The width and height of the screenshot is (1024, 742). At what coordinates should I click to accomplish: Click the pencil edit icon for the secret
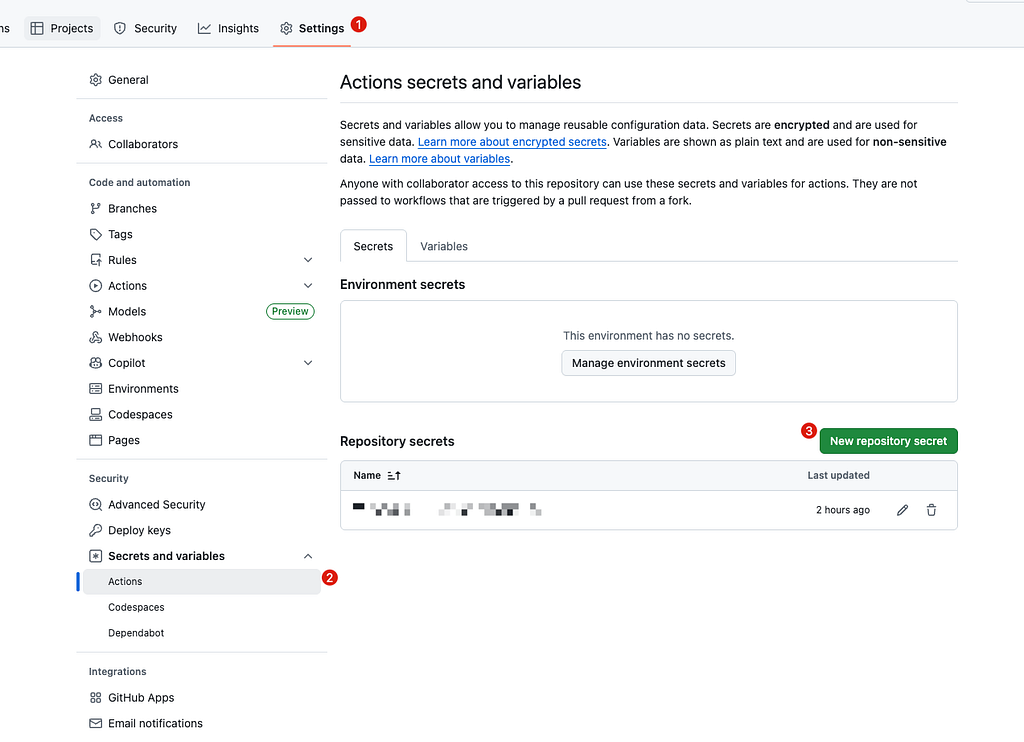pyautogui.click(x=902, y=510)
